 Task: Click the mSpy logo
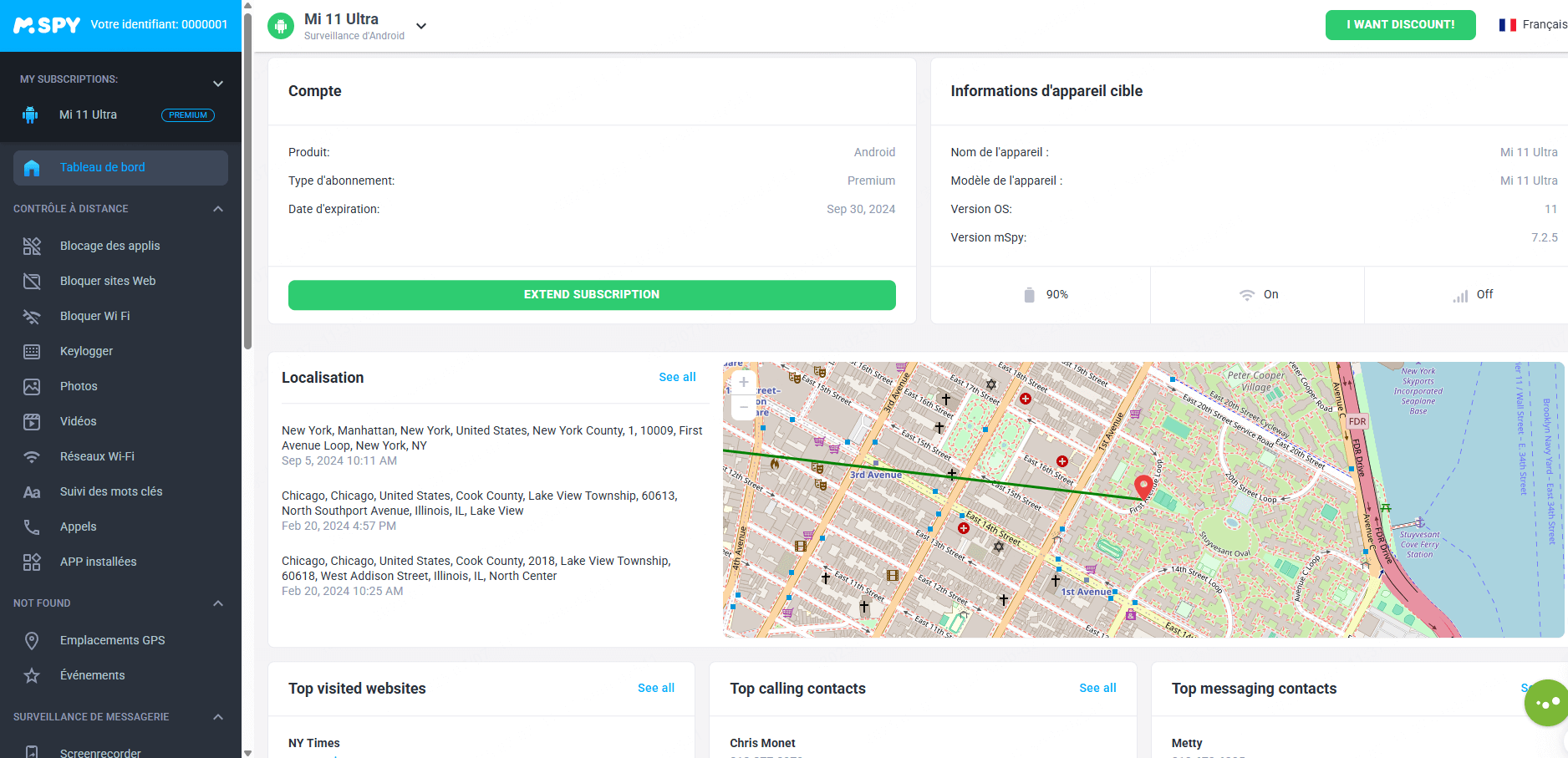tap(47, 25)
